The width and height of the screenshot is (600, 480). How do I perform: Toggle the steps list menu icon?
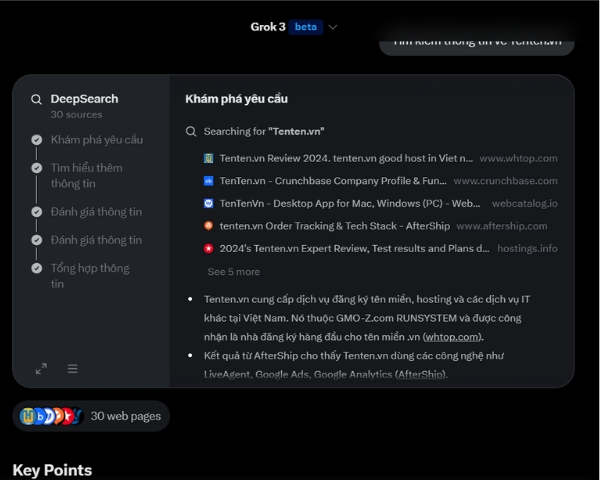(72, 369)
